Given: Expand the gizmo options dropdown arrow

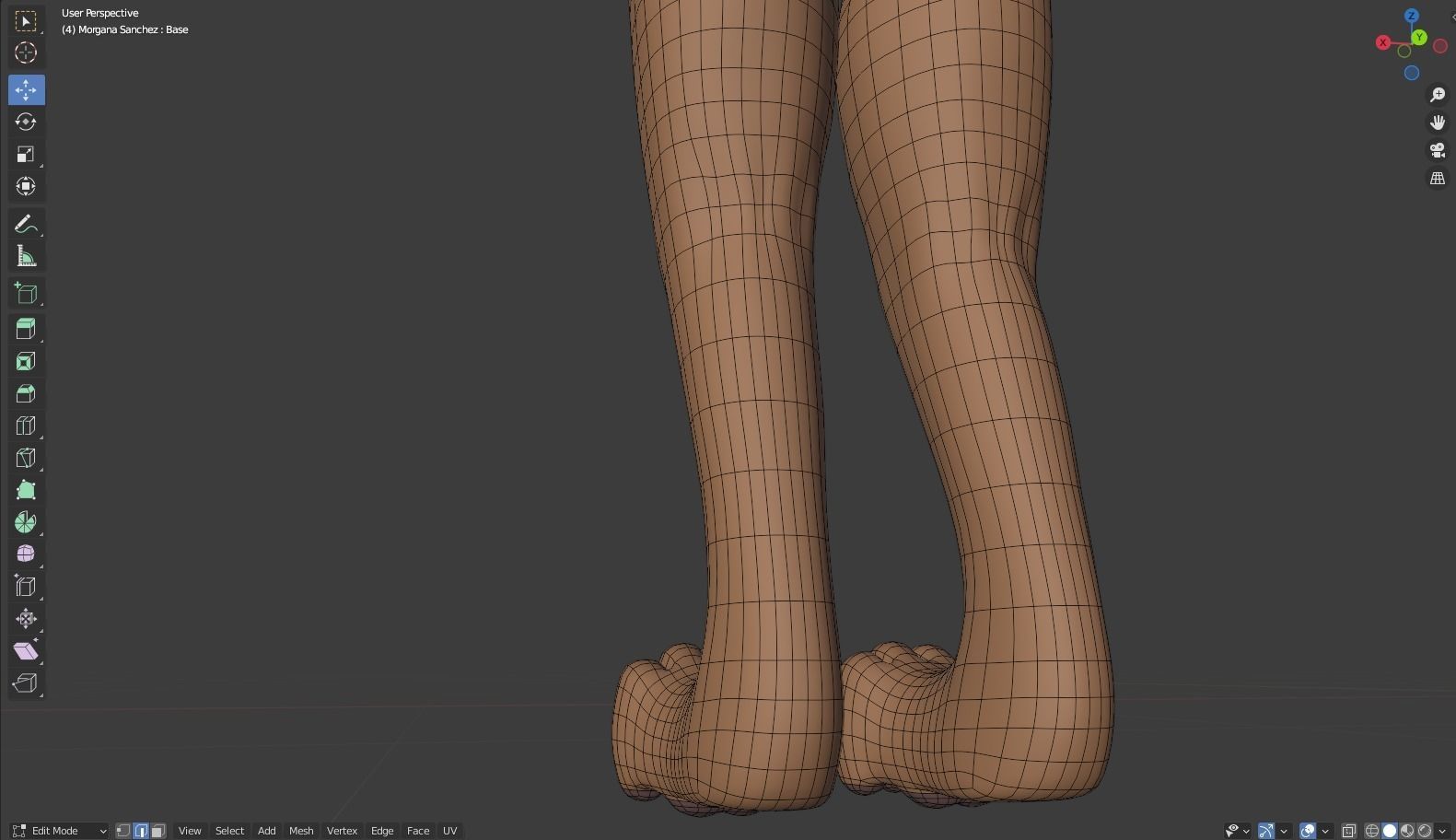Looking at the screenshot, I should [x=1284, y=831].
